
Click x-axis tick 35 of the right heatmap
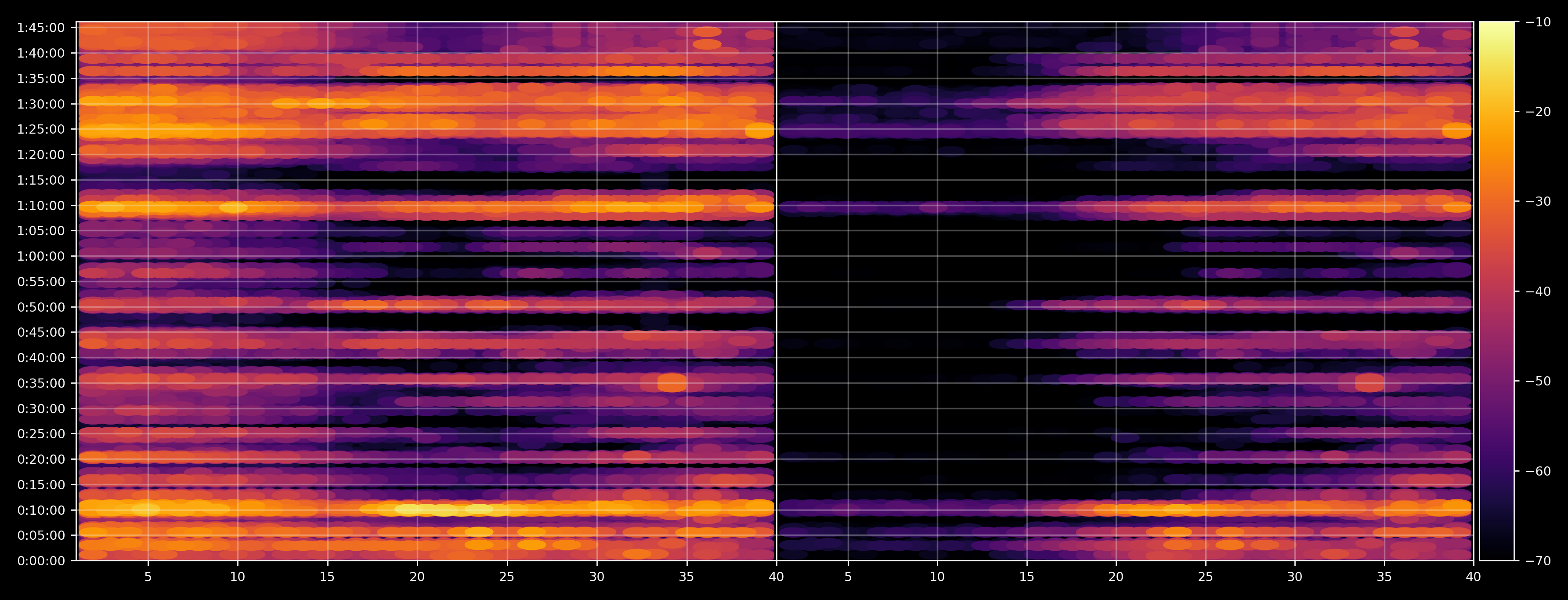[x=1384, y=577]
